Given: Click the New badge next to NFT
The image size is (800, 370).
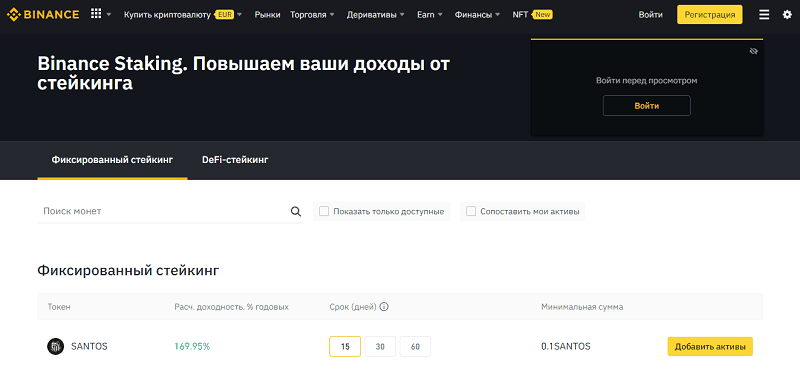Looking at the screenshot, I should 543,15.
